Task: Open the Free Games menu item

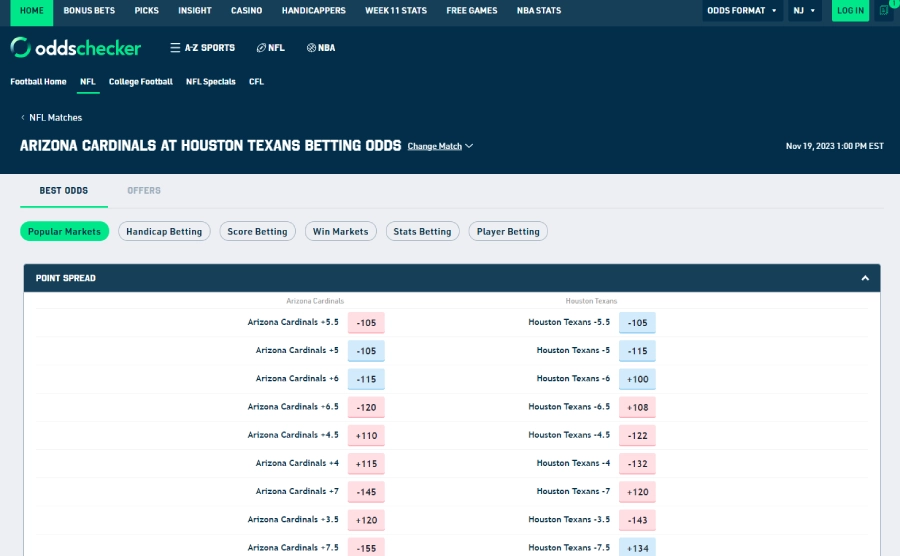Action: point(472,10)
